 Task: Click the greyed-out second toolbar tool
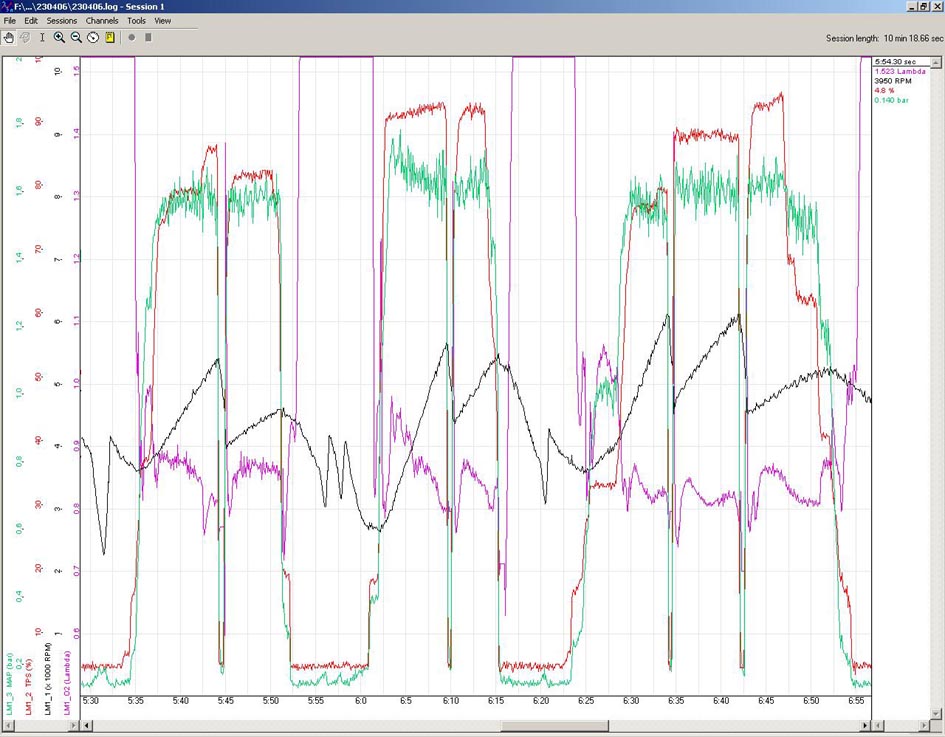(x=25, y=37)
